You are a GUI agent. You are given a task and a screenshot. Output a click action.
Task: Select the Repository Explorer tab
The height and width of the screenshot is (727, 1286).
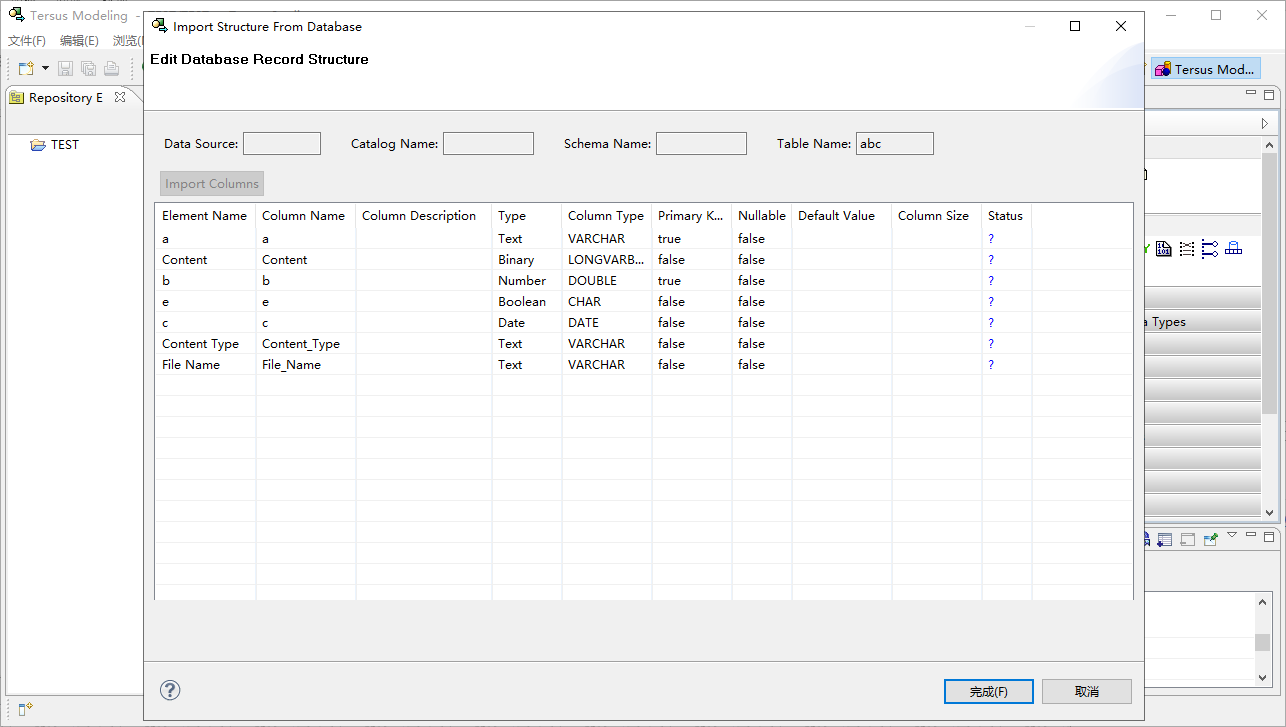tap(66, 97)
